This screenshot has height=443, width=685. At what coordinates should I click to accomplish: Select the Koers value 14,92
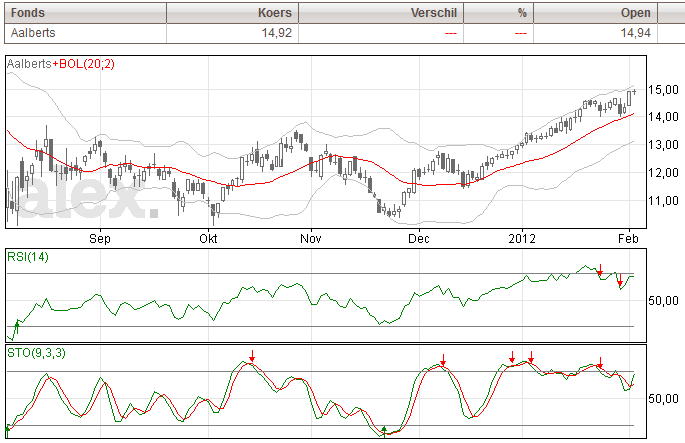tap(277, 33)
